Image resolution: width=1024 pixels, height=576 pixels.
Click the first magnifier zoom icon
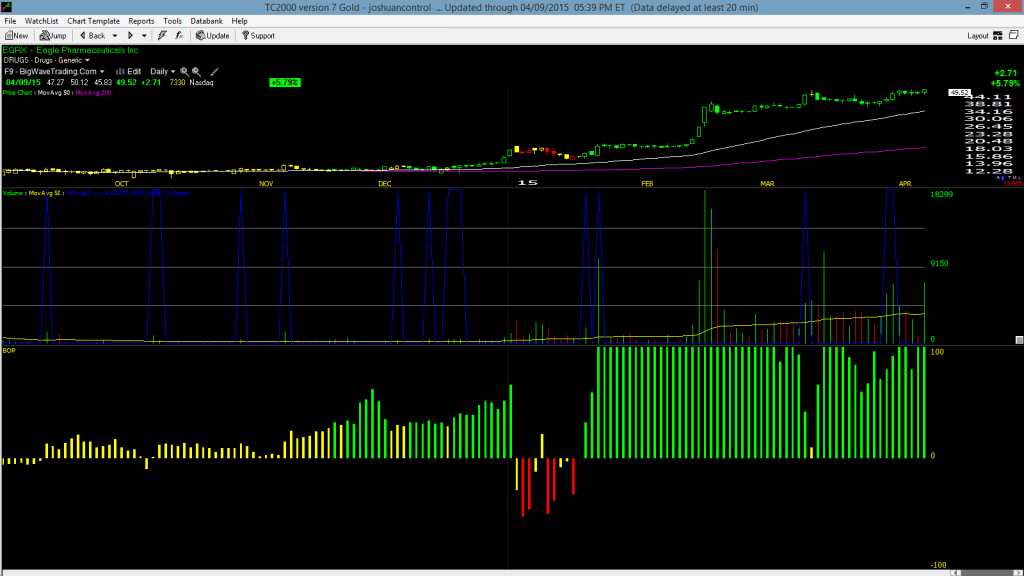point(185,72)
